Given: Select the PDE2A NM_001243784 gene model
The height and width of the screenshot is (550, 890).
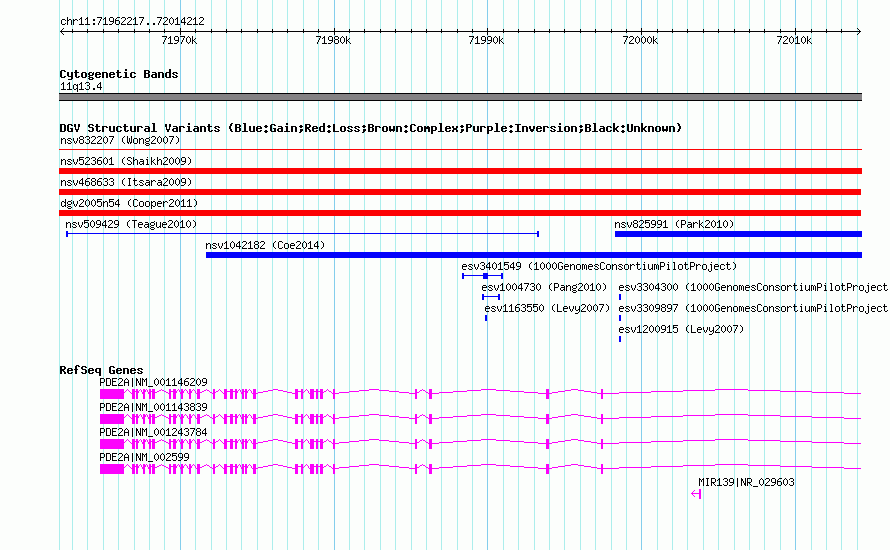Looking at the screenshot, I should click(480, 443).
